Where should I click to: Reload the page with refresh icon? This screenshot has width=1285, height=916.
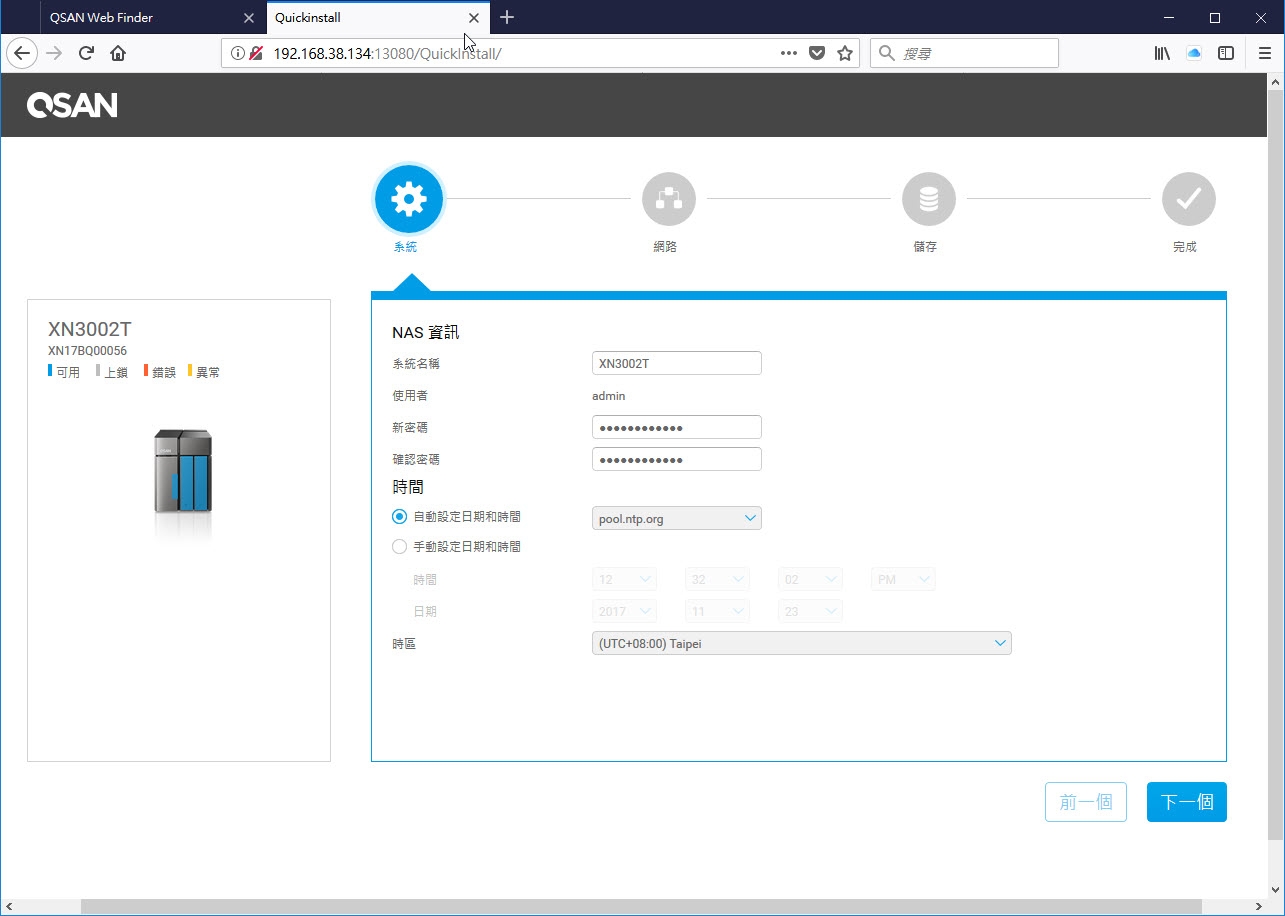pyautogui.click(x=86, y=53)
